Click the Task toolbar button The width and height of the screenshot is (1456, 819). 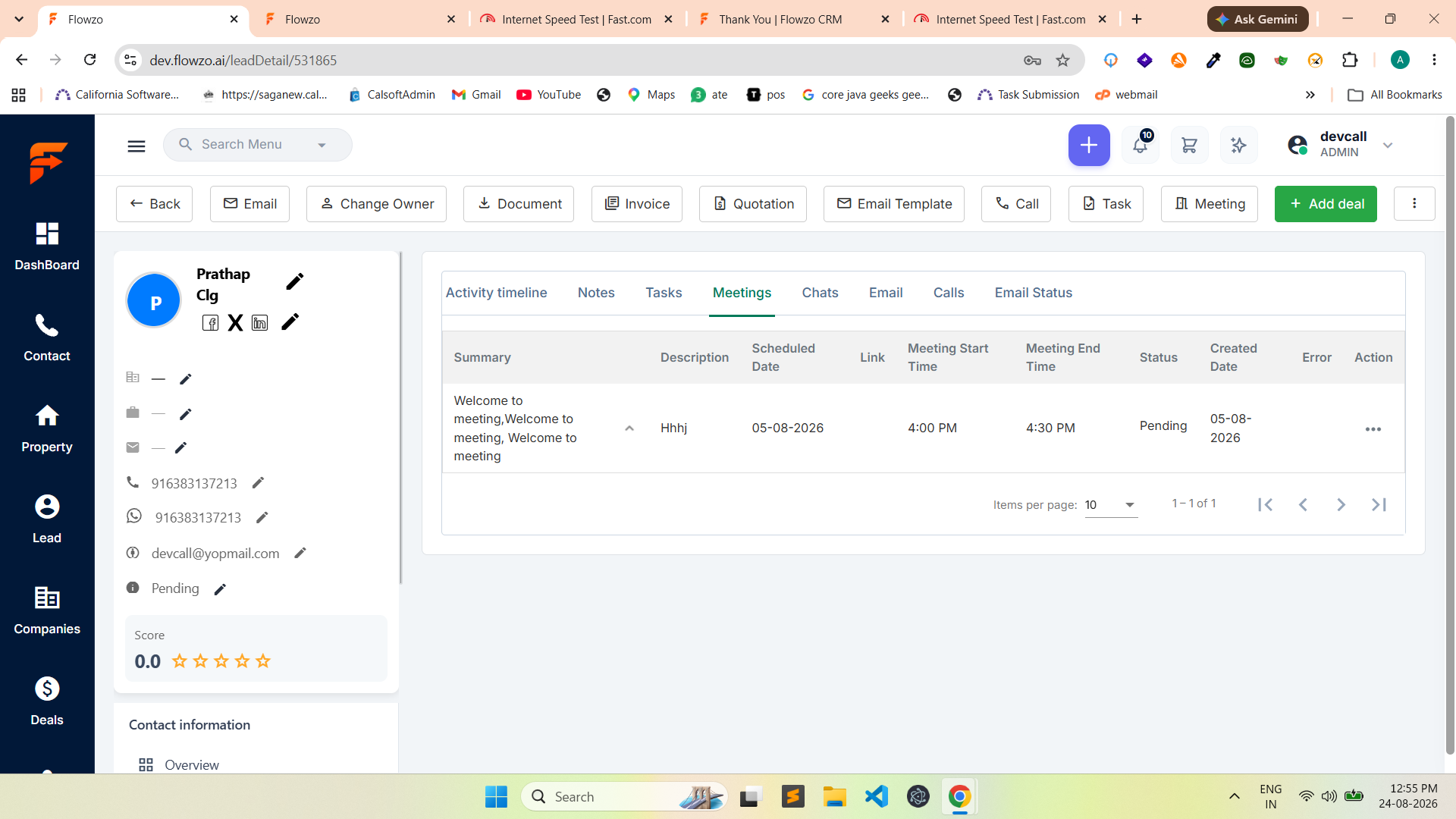[x=1106, y=204]
